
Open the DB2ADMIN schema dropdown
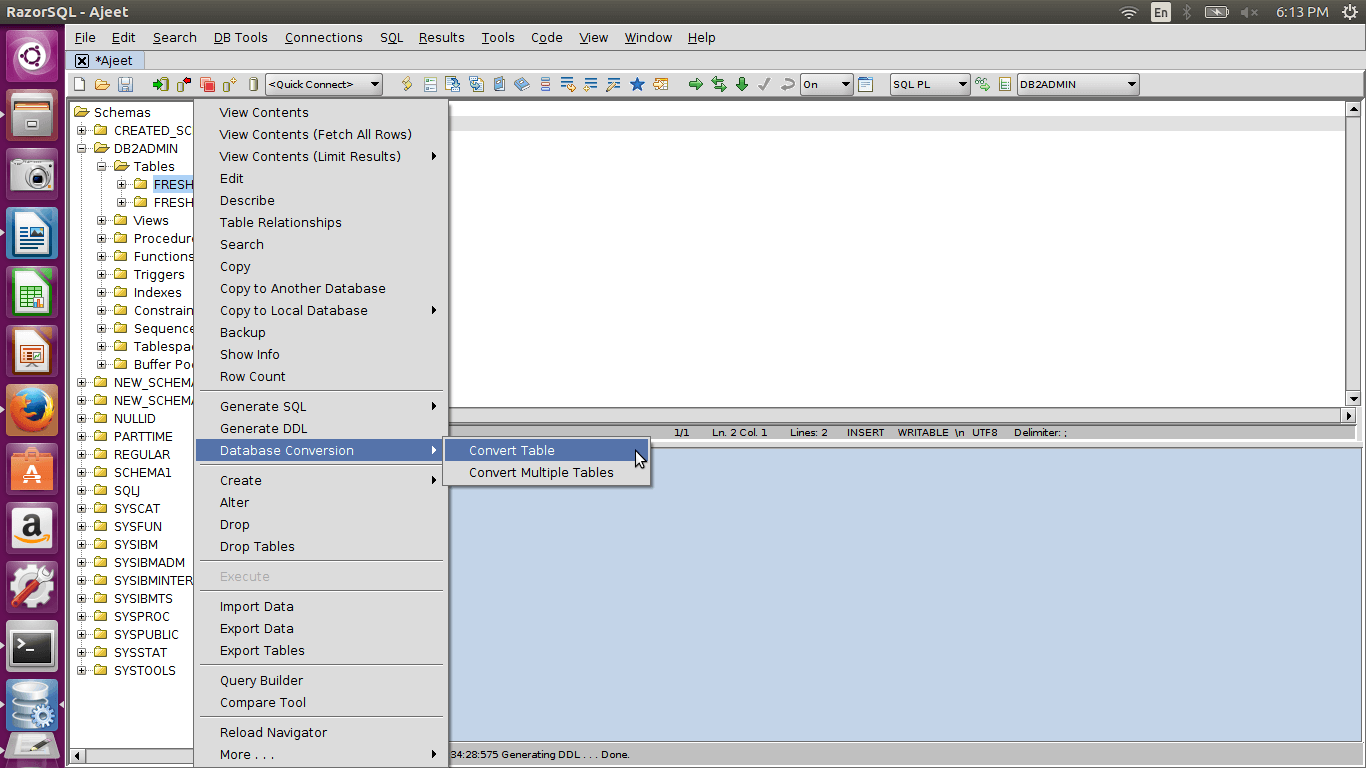point(1078,84)
